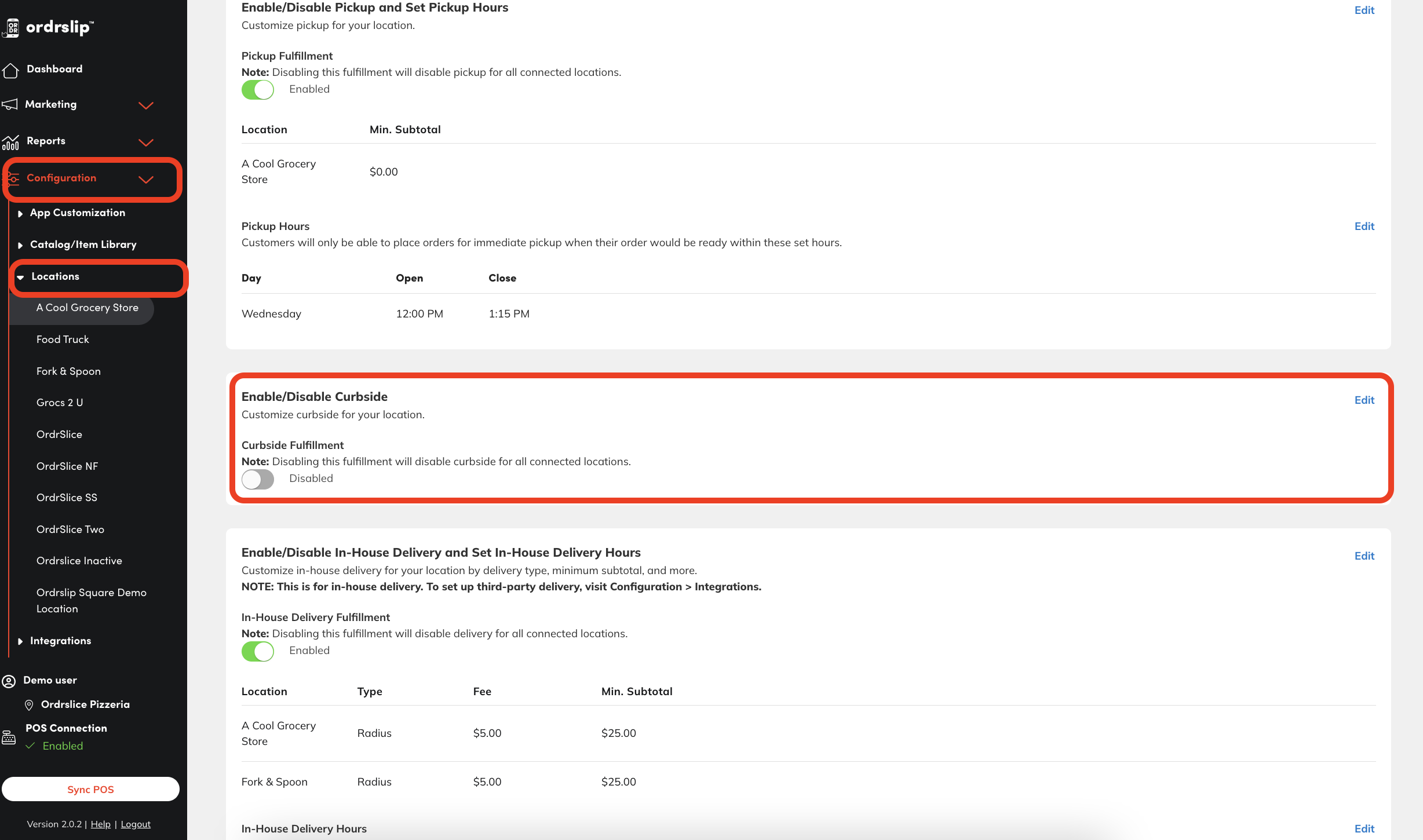Disable the Pickup Fulfillment toggle

(x=258, y=90)
